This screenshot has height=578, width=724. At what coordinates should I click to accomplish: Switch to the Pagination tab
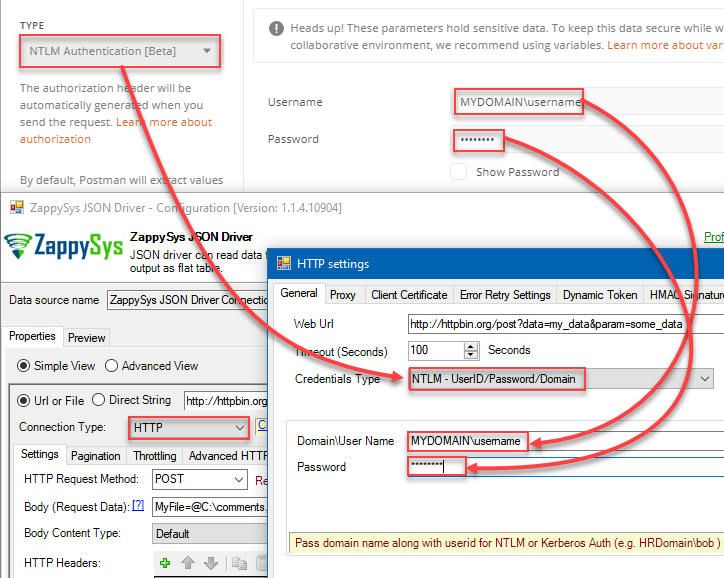tap(96, 455)
